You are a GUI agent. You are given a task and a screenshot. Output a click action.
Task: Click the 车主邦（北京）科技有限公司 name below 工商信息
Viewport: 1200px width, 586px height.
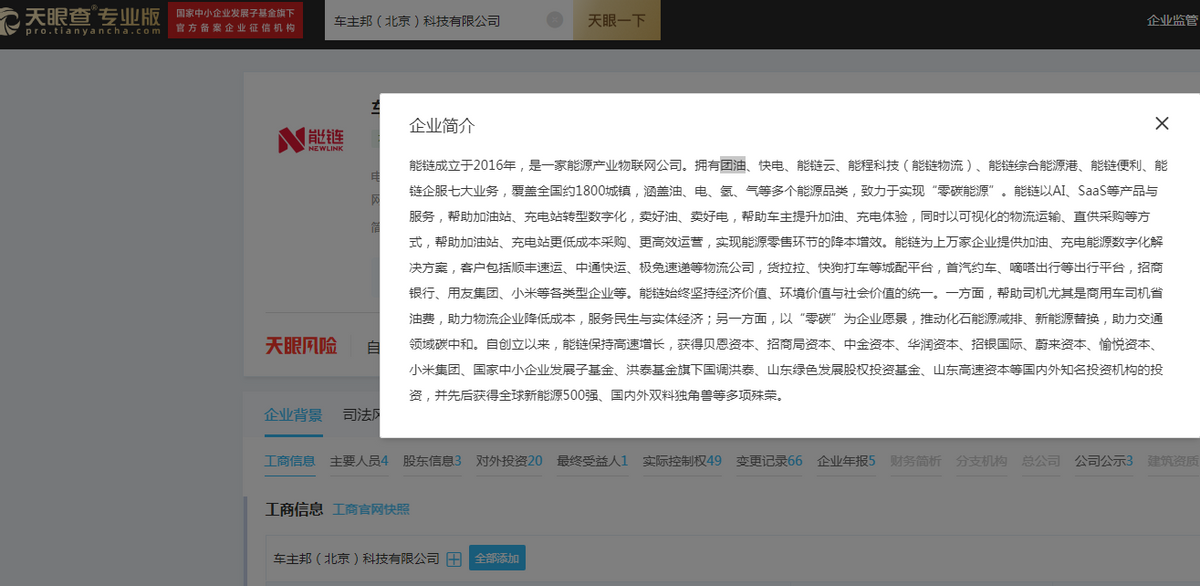click(357, 559)
